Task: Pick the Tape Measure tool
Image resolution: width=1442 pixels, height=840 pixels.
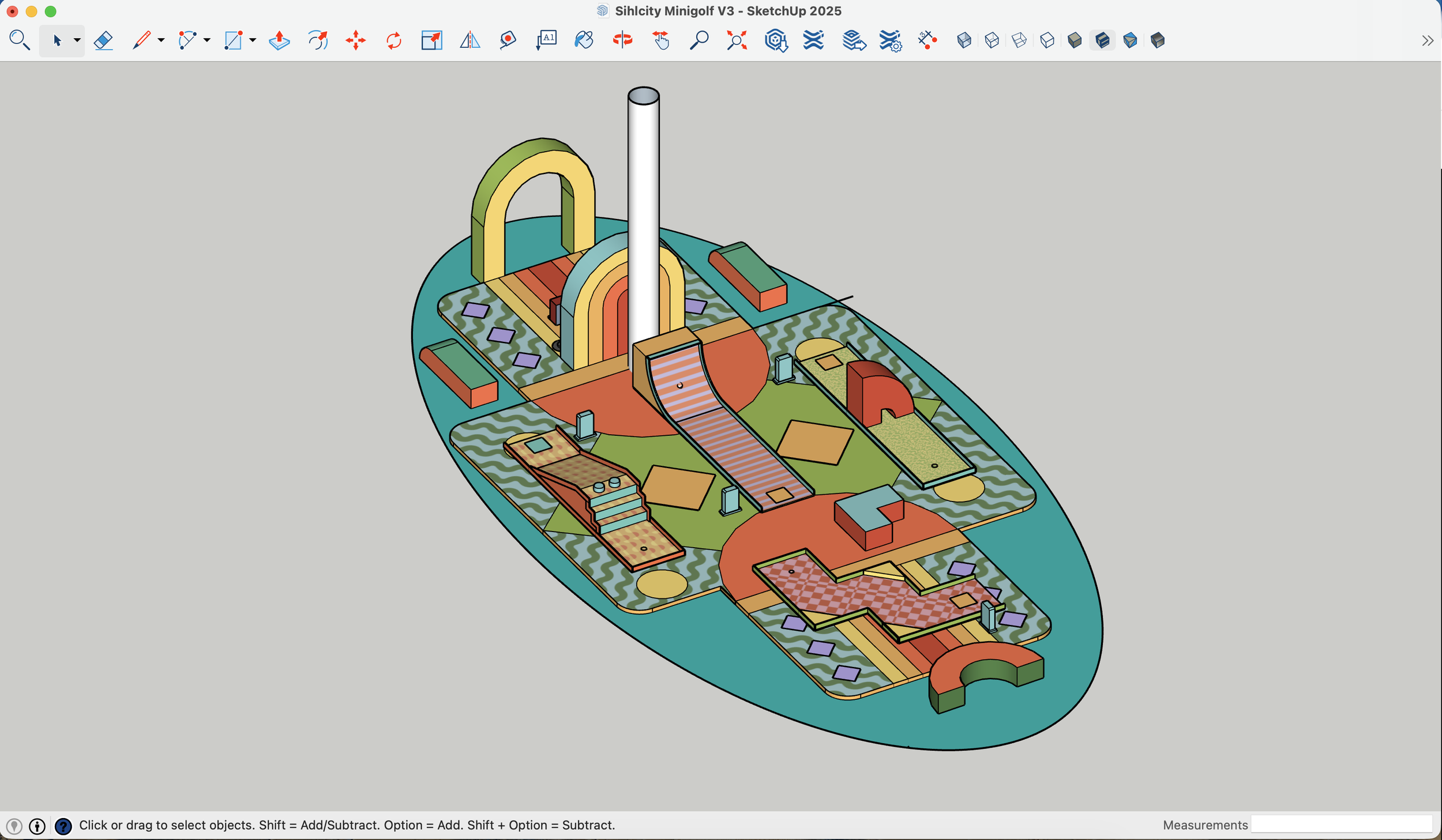Action: [x=508, y=40]
